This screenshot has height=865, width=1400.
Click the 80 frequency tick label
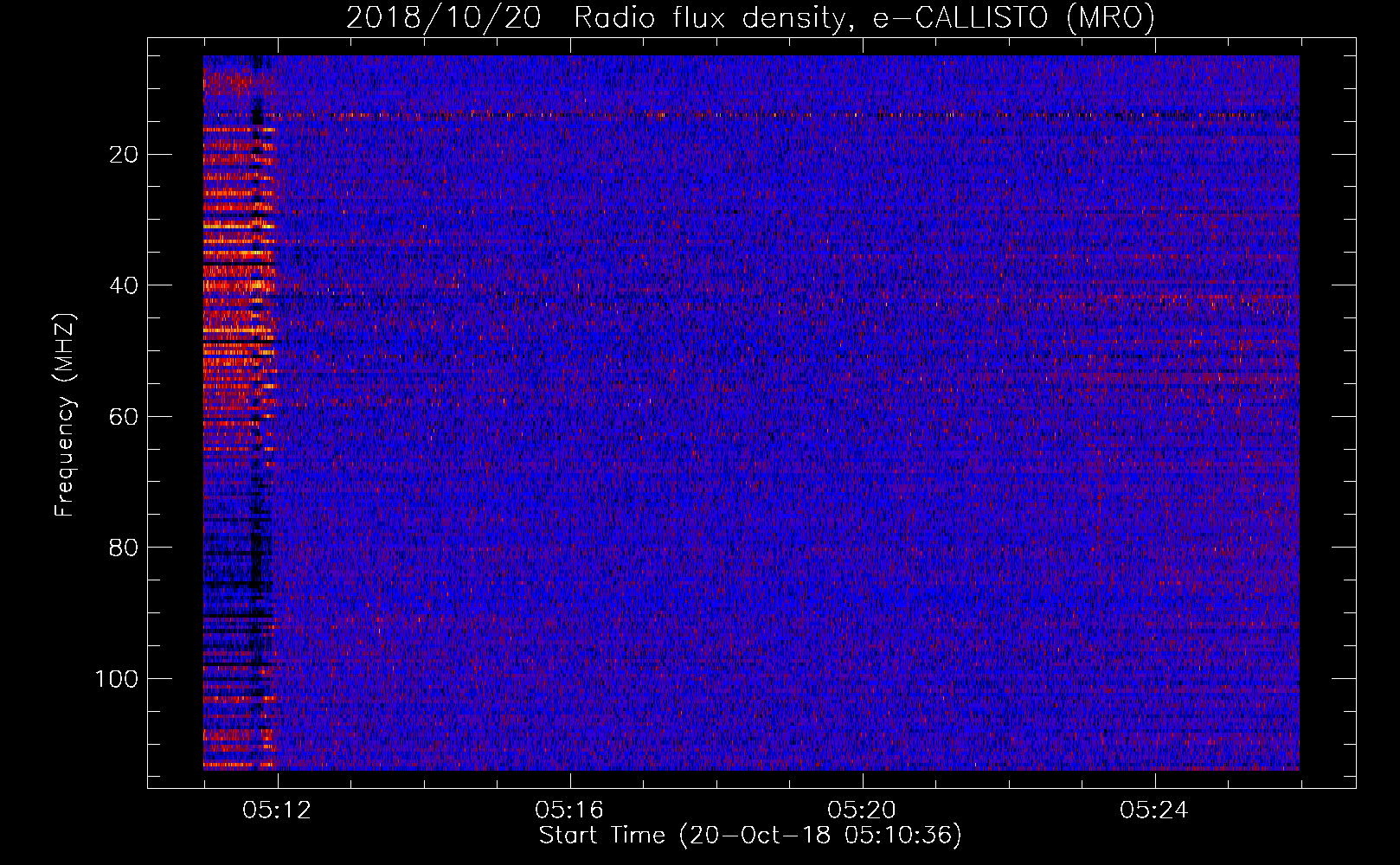point(125,548)
